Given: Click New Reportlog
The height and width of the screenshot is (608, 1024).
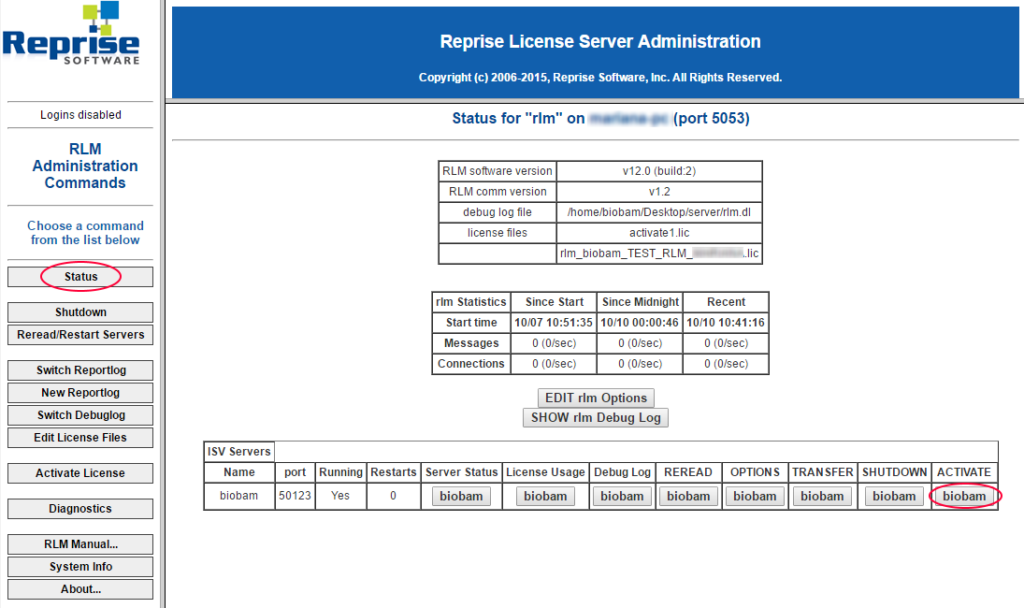Looking at the screenshot, I should (79, 392).
